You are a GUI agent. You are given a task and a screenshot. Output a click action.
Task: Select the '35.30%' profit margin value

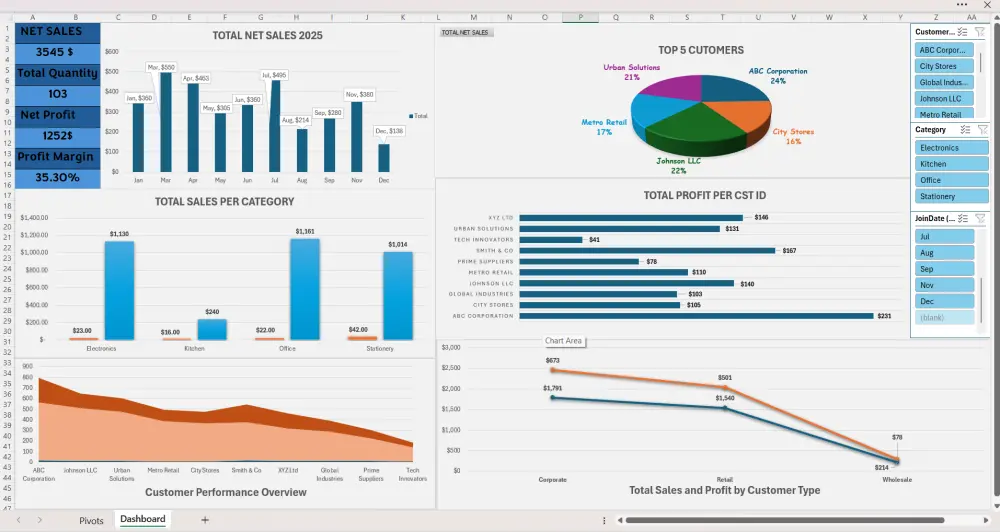pos(57,177)
